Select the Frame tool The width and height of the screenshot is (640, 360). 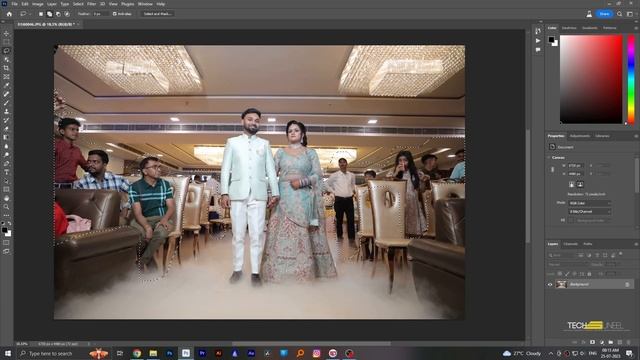(x=6, y=77)
